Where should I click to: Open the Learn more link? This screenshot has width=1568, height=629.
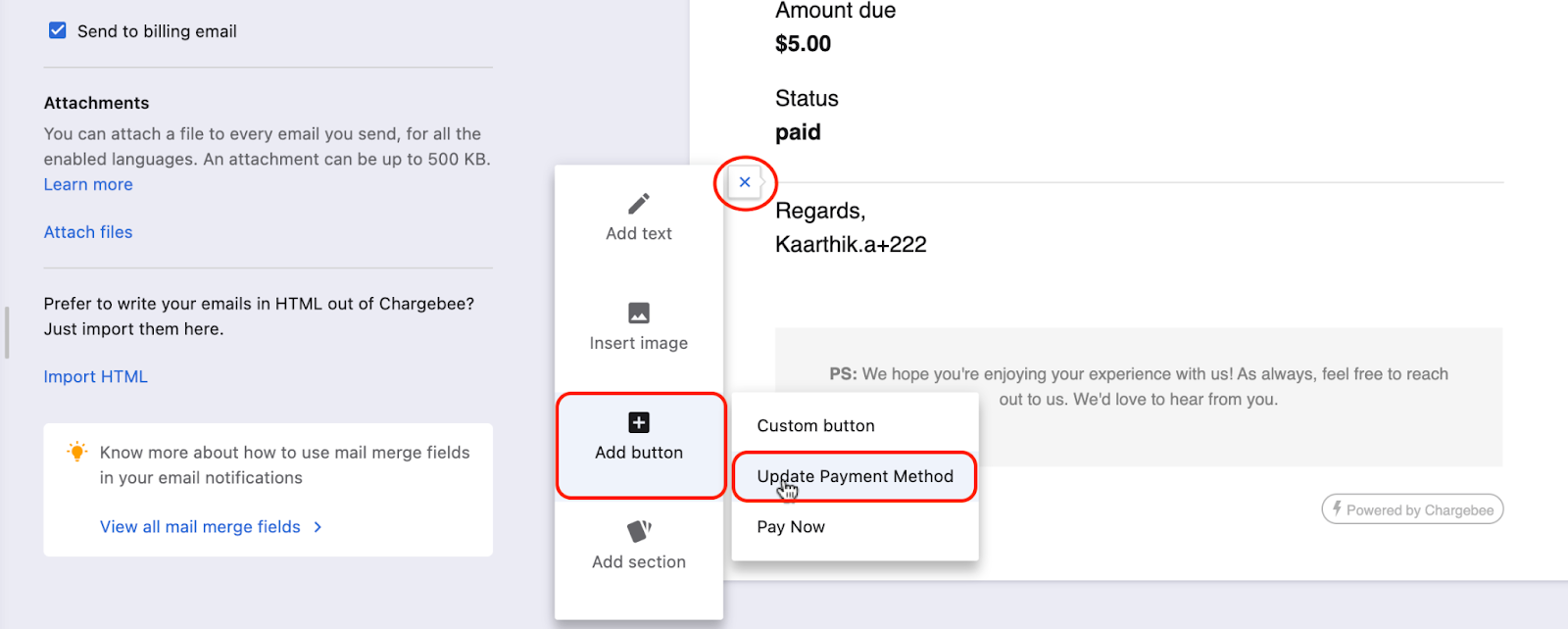pos(88,185)
